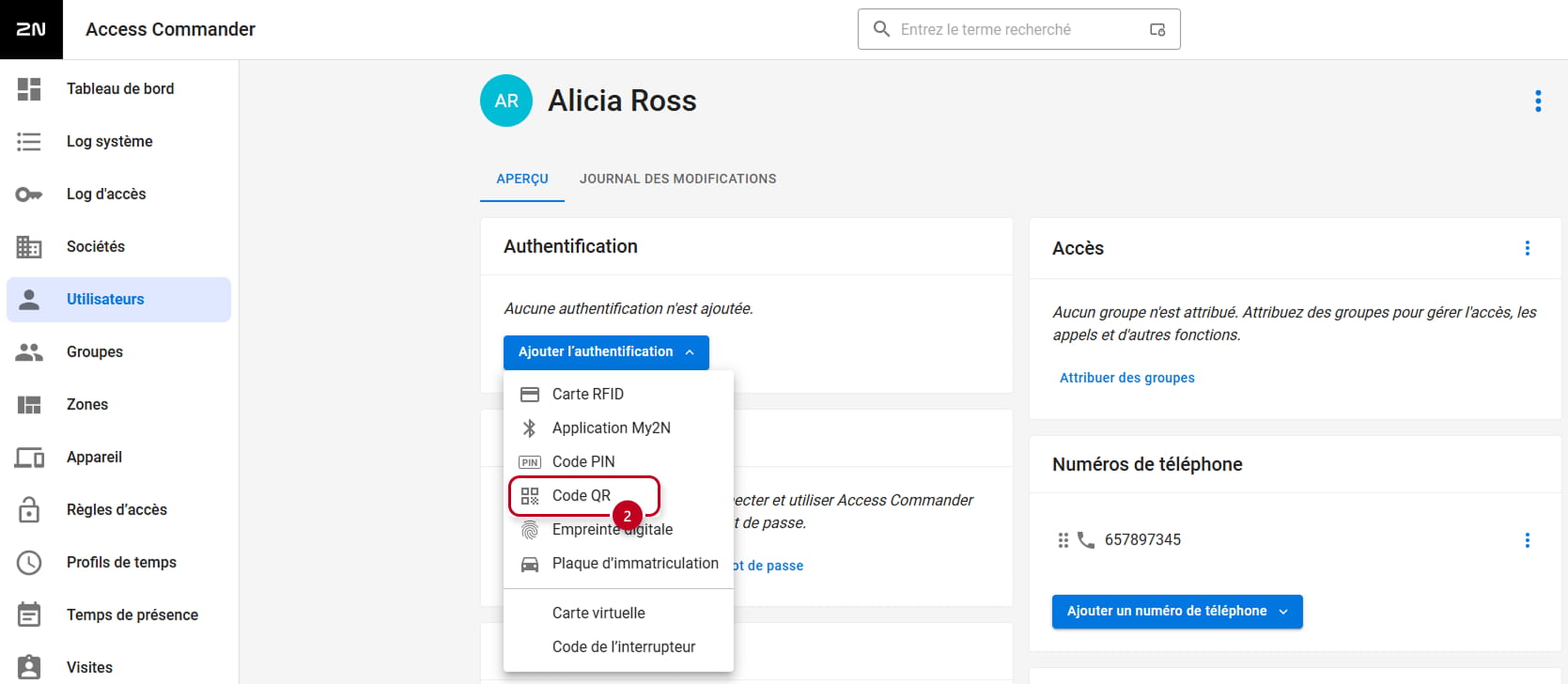Go to Règles d'accès
Screen dimensions: 1568x684
click(116, 510)
